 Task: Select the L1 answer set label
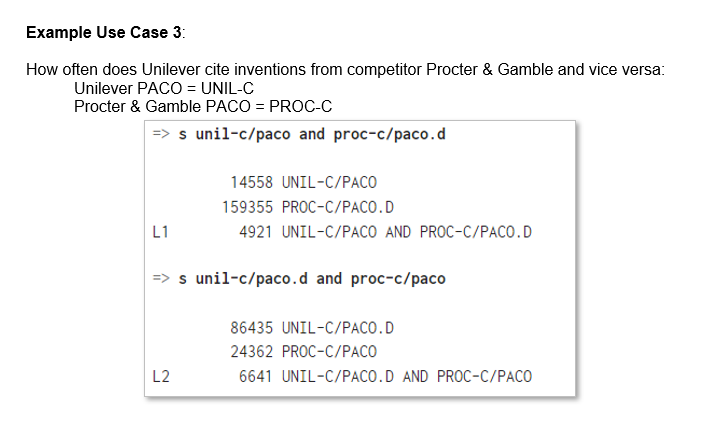point(160,232)
